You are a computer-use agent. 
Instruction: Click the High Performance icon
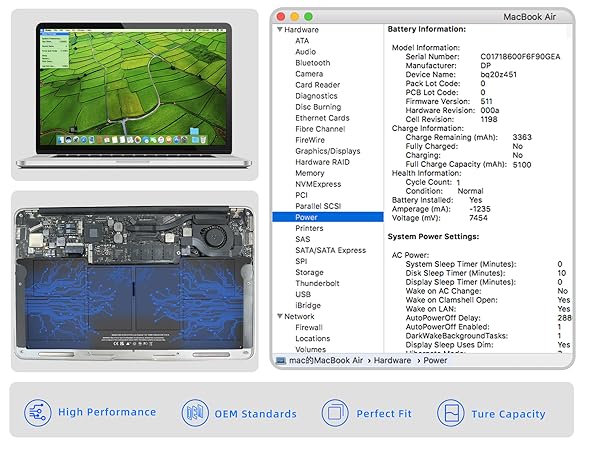tap(38, 413)
